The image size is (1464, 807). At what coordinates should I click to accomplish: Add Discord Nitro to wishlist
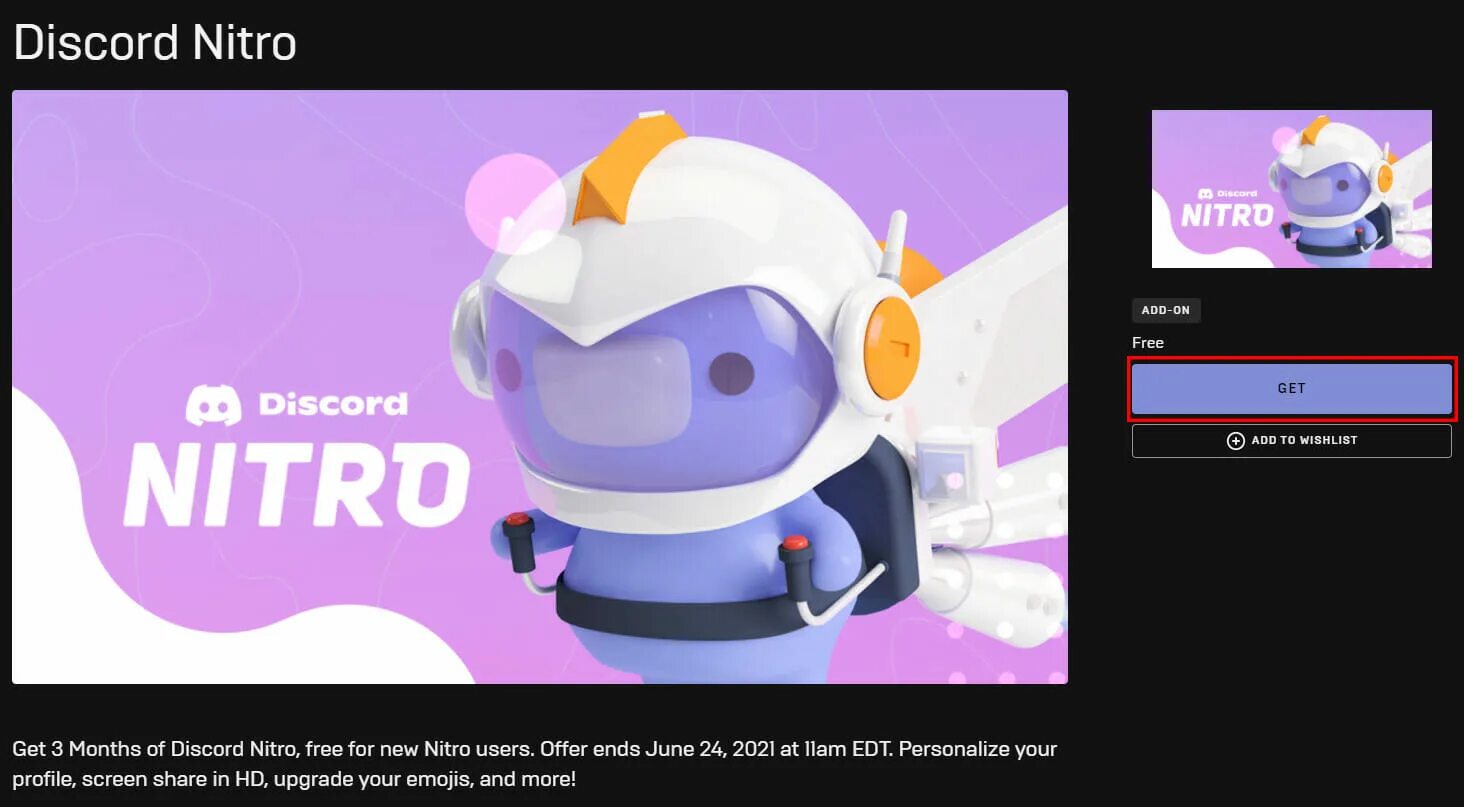(1291, 441)
